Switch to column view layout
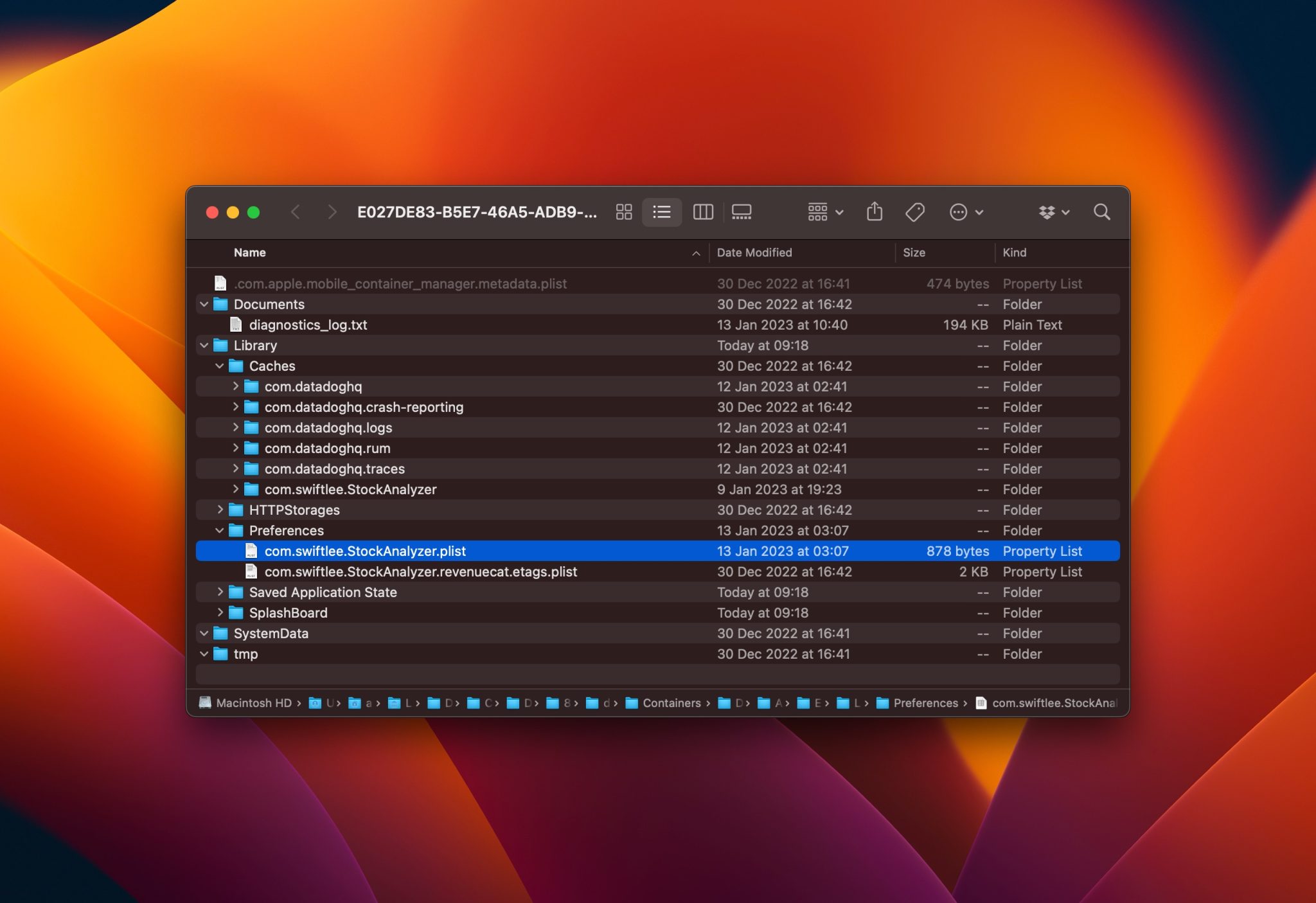Screen dimensions: 1316x903 coord(702,212)
